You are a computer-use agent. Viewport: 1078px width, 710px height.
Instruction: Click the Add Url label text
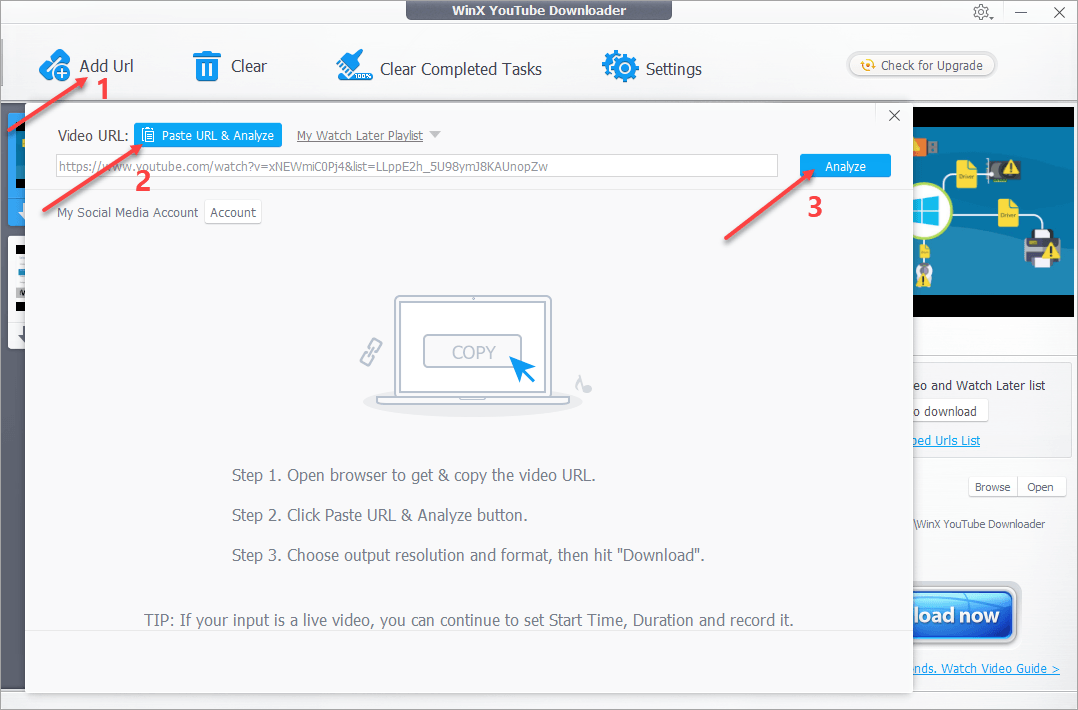tap(107, 66)
